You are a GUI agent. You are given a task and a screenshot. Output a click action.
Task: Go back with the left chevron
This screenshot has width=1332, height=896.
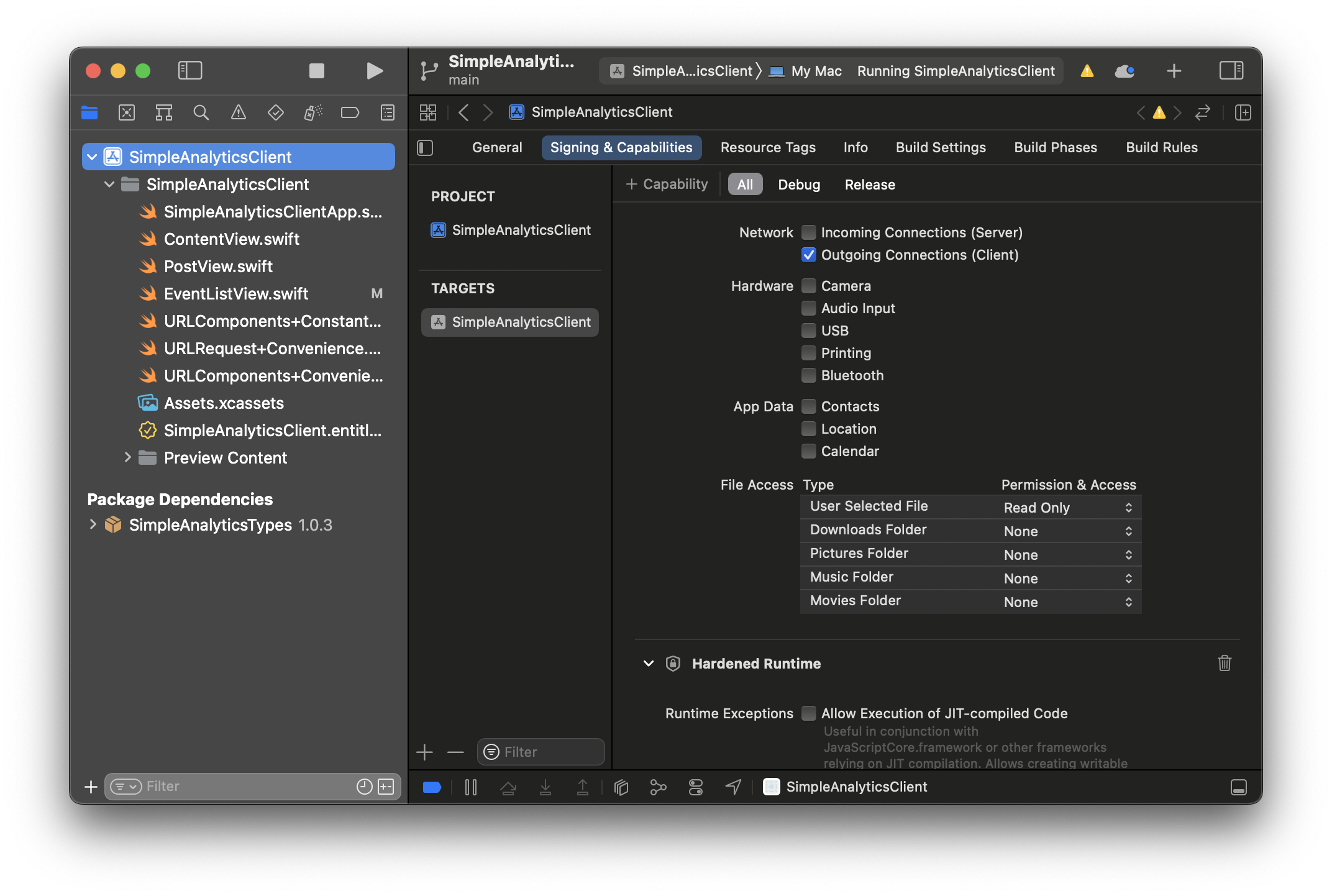[463, 112]
